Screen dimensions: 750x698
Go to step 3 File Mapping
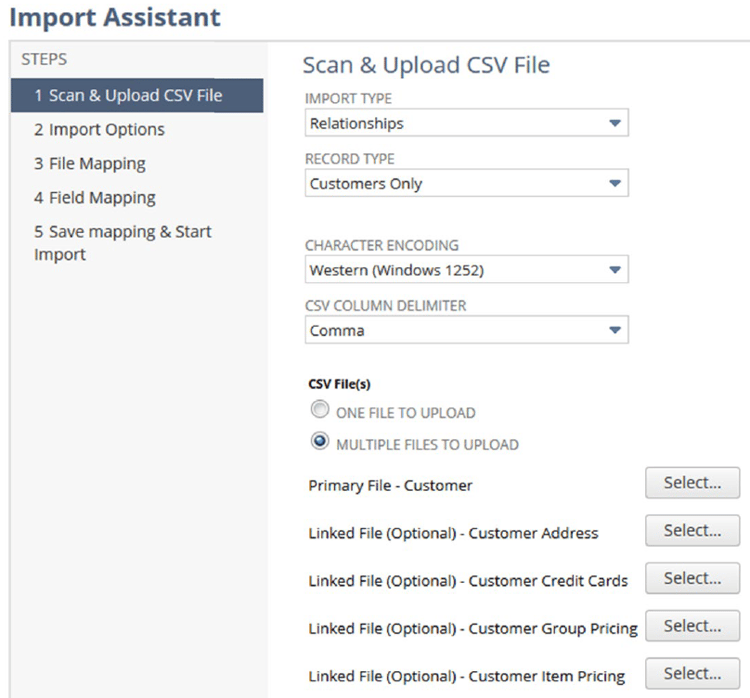point(89,164)
